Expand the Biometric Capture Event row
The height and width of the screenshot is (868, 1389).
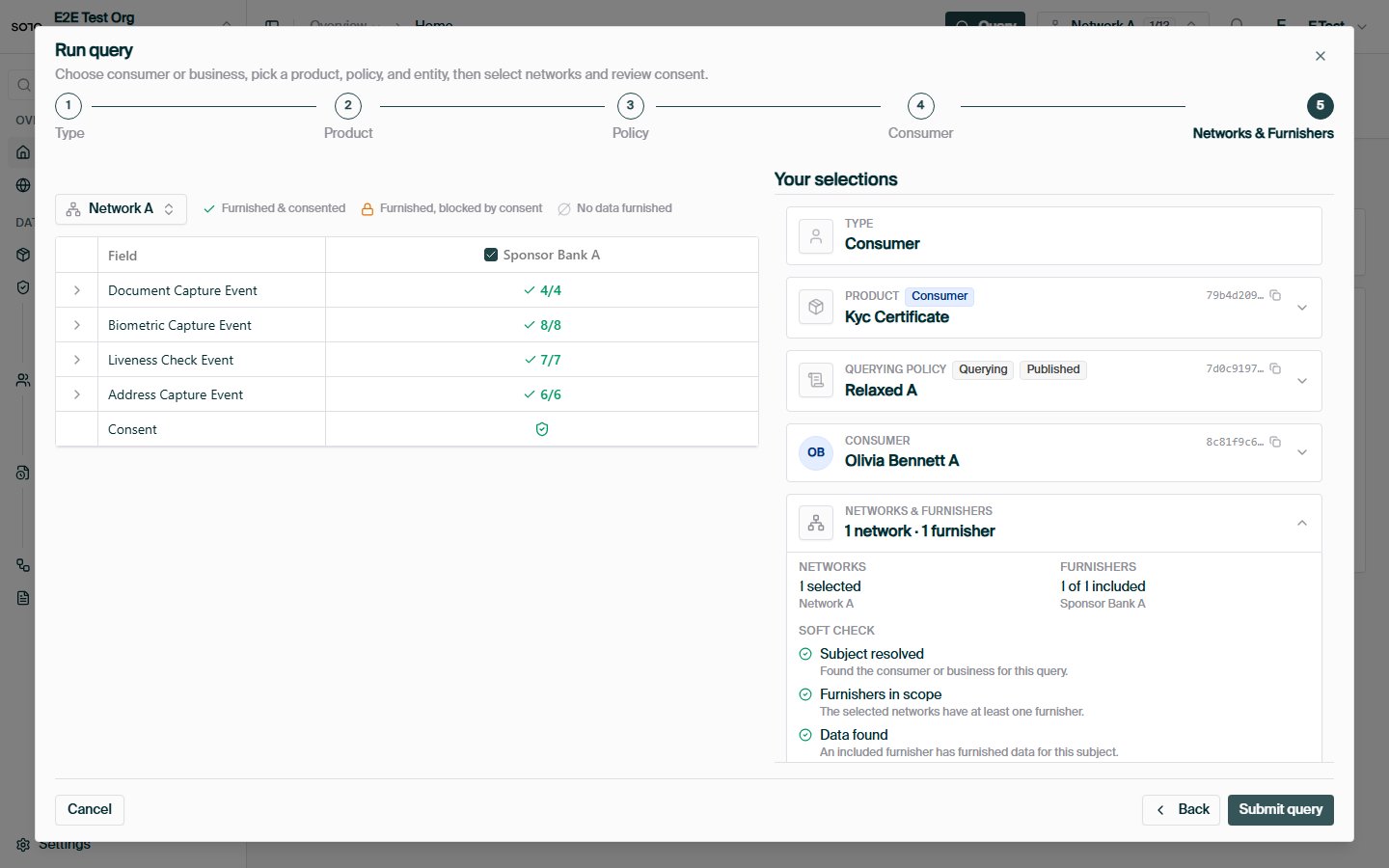[x=77, y=325]
